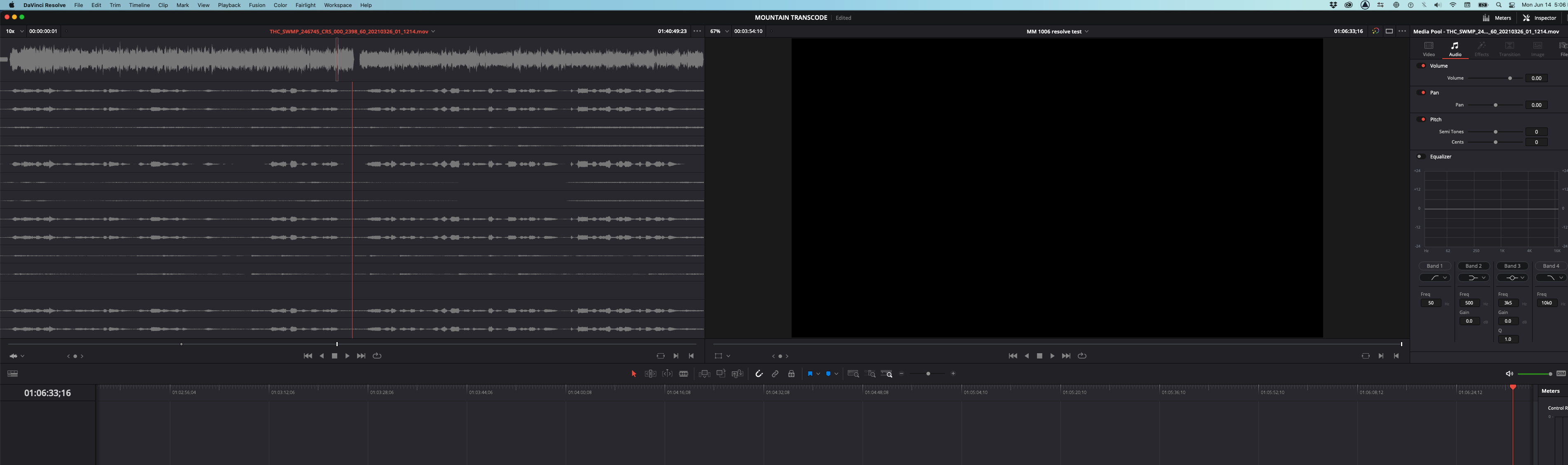The image size is (1568, 465).
Task: Click the Insert Clip toolbar icon
Action: click(704, 373)
